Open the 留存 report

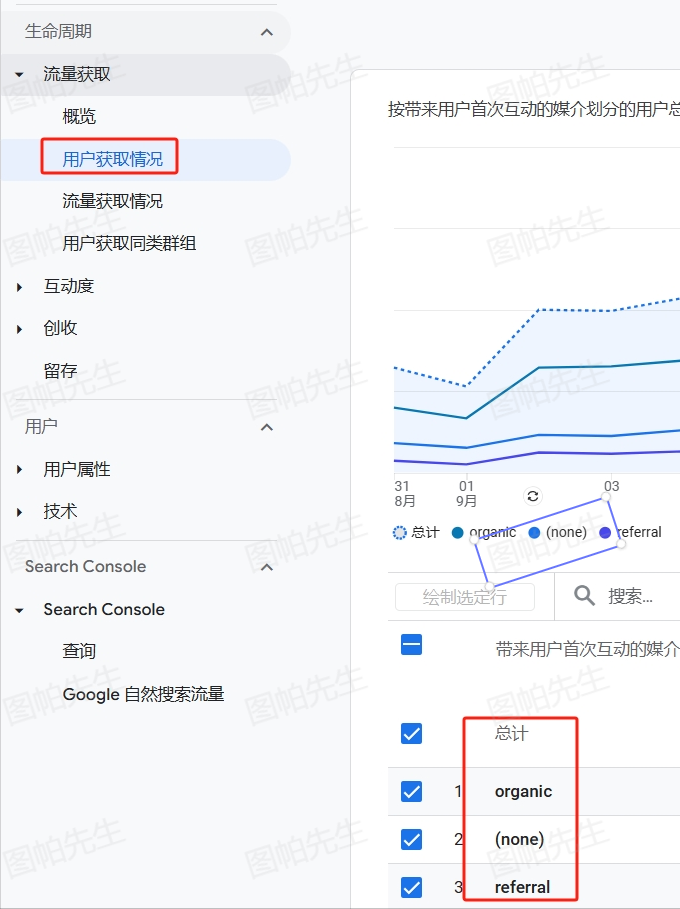(x=60, y=371)
